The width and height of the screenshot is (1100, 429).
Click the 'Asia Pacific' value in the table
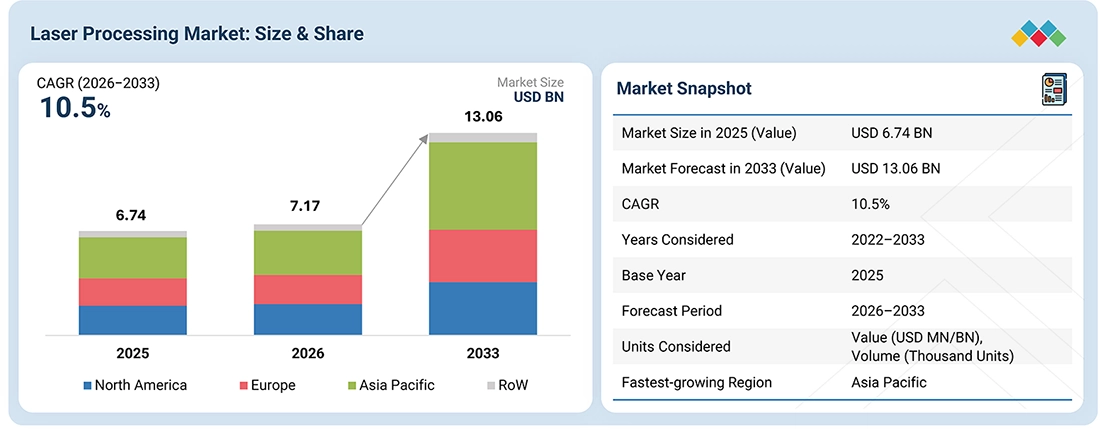(x=889, y=383)
